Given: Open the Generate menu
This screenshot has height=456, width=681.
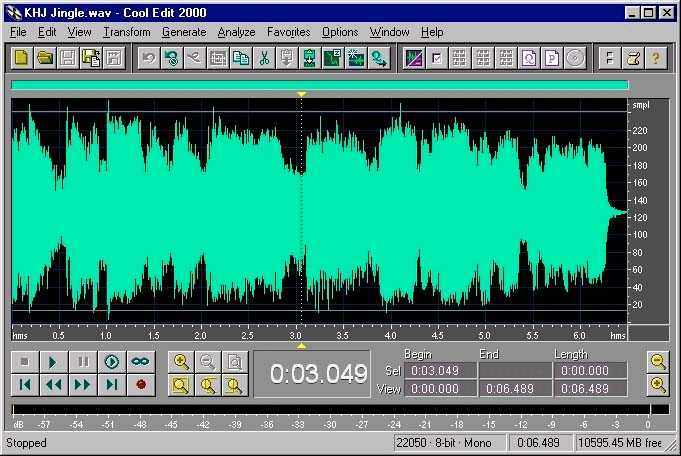Looking at the screenshot, I should 183,32.
